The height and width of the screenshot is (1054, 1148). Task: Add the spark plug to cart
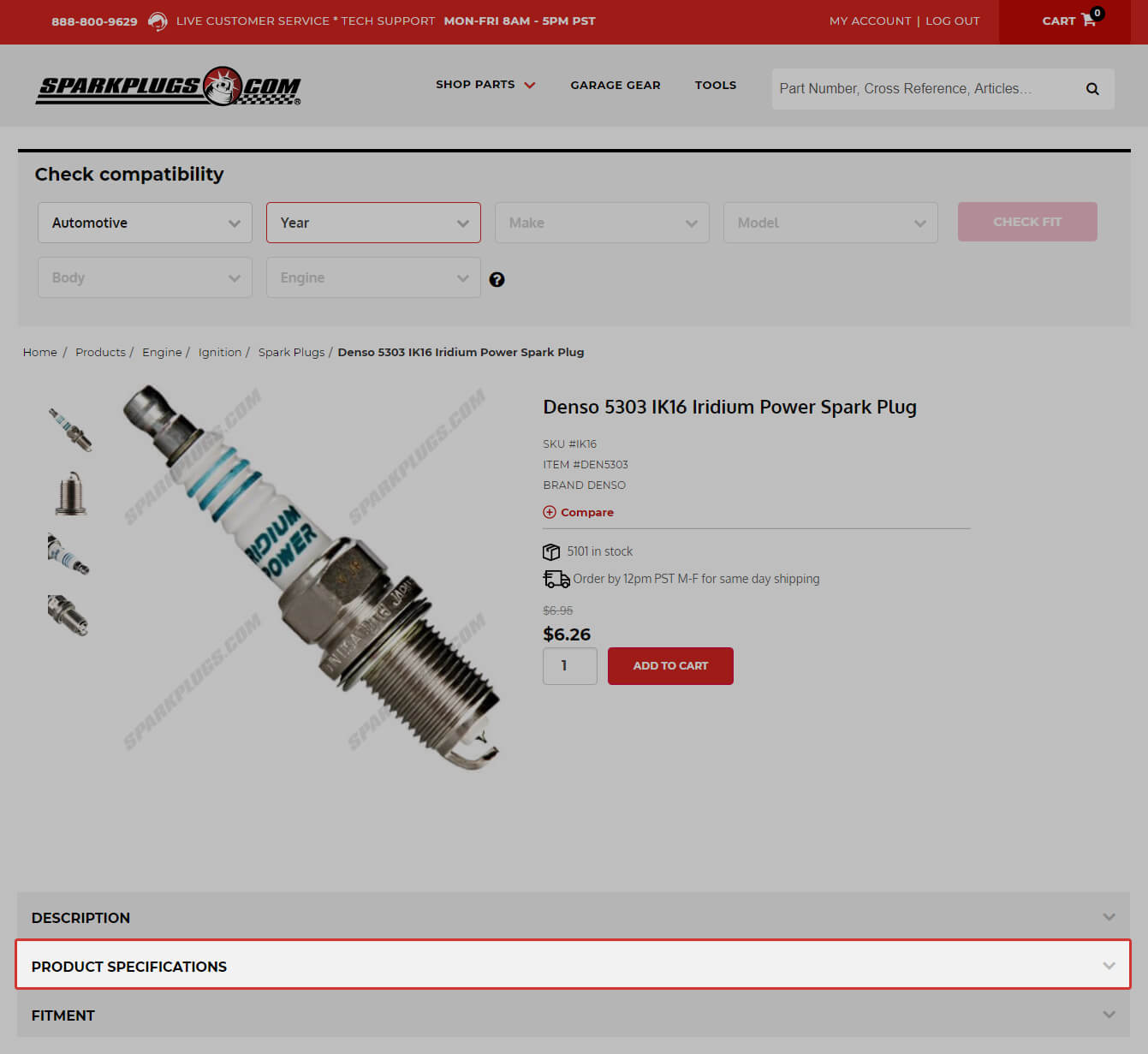[x=670, y=665]
